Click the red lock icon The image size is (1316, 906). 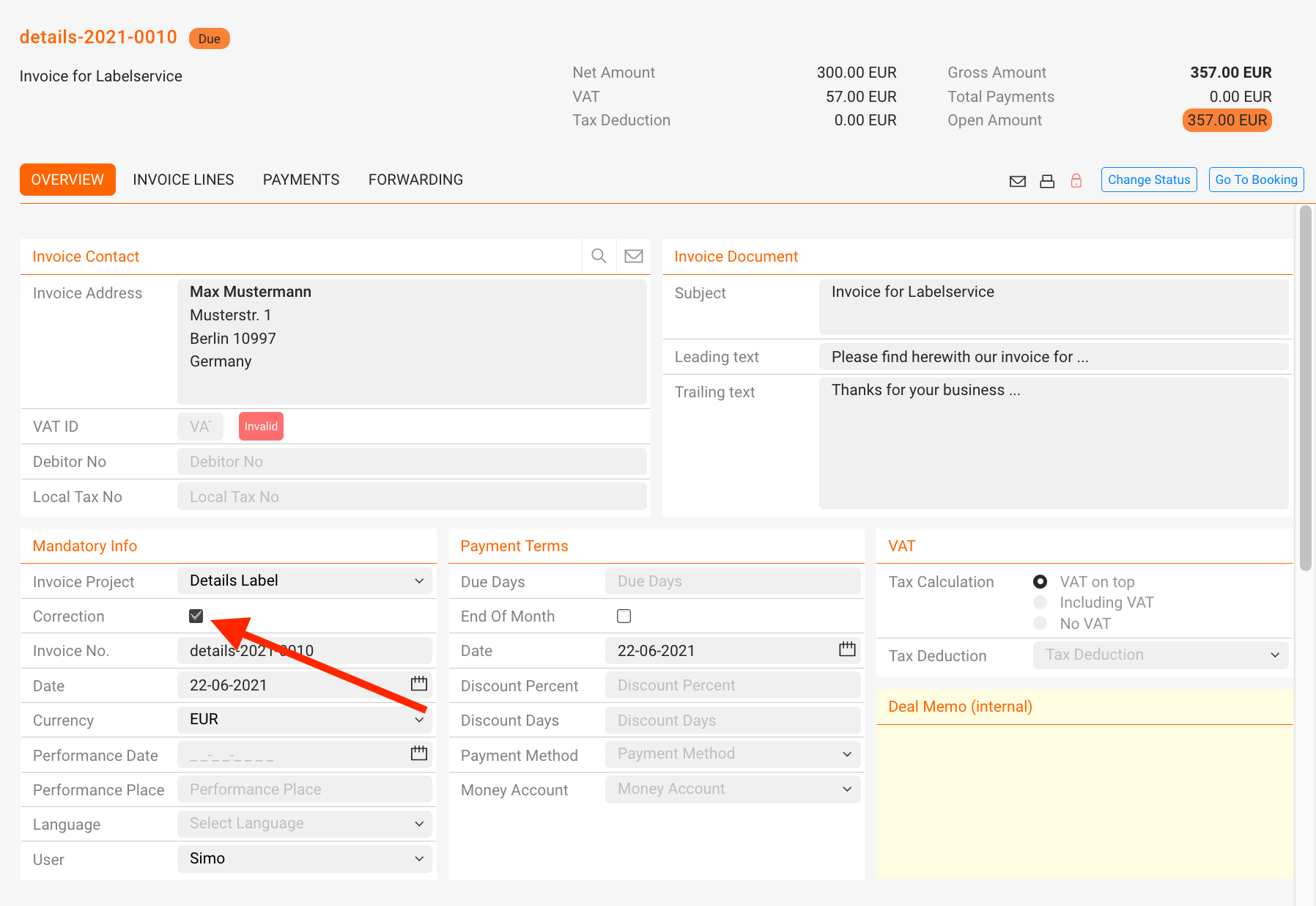[1076, 180]
